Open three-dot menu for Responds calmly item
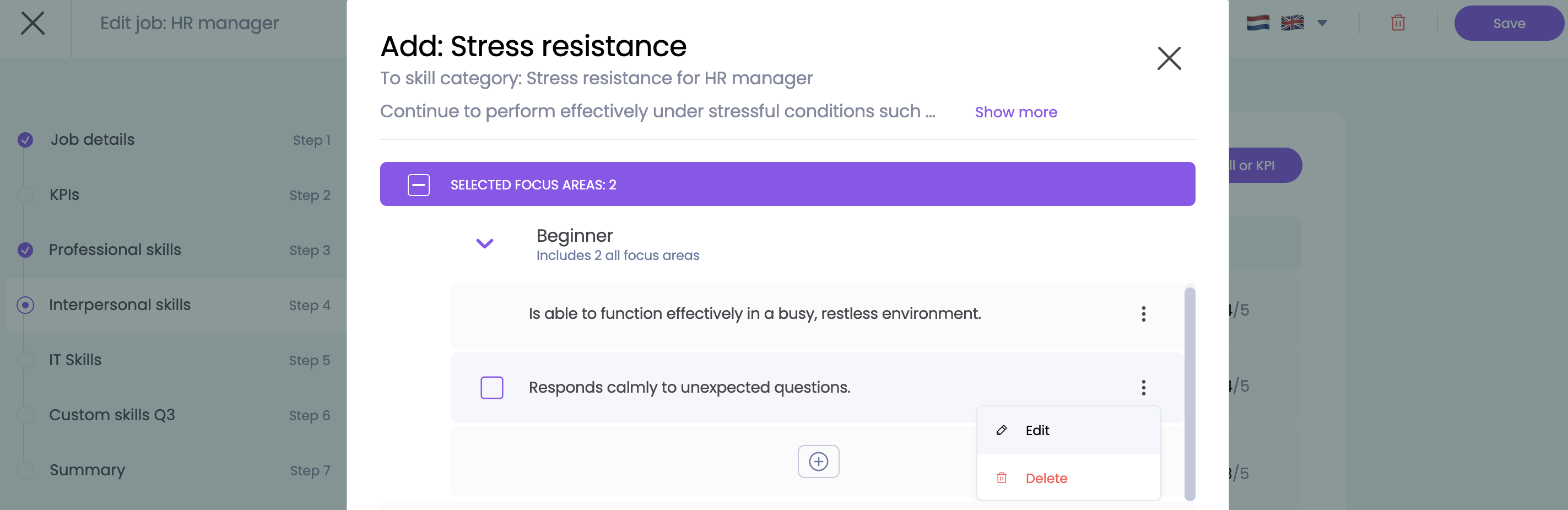This screenshot has width=1568, height=510. point(1143,388)
